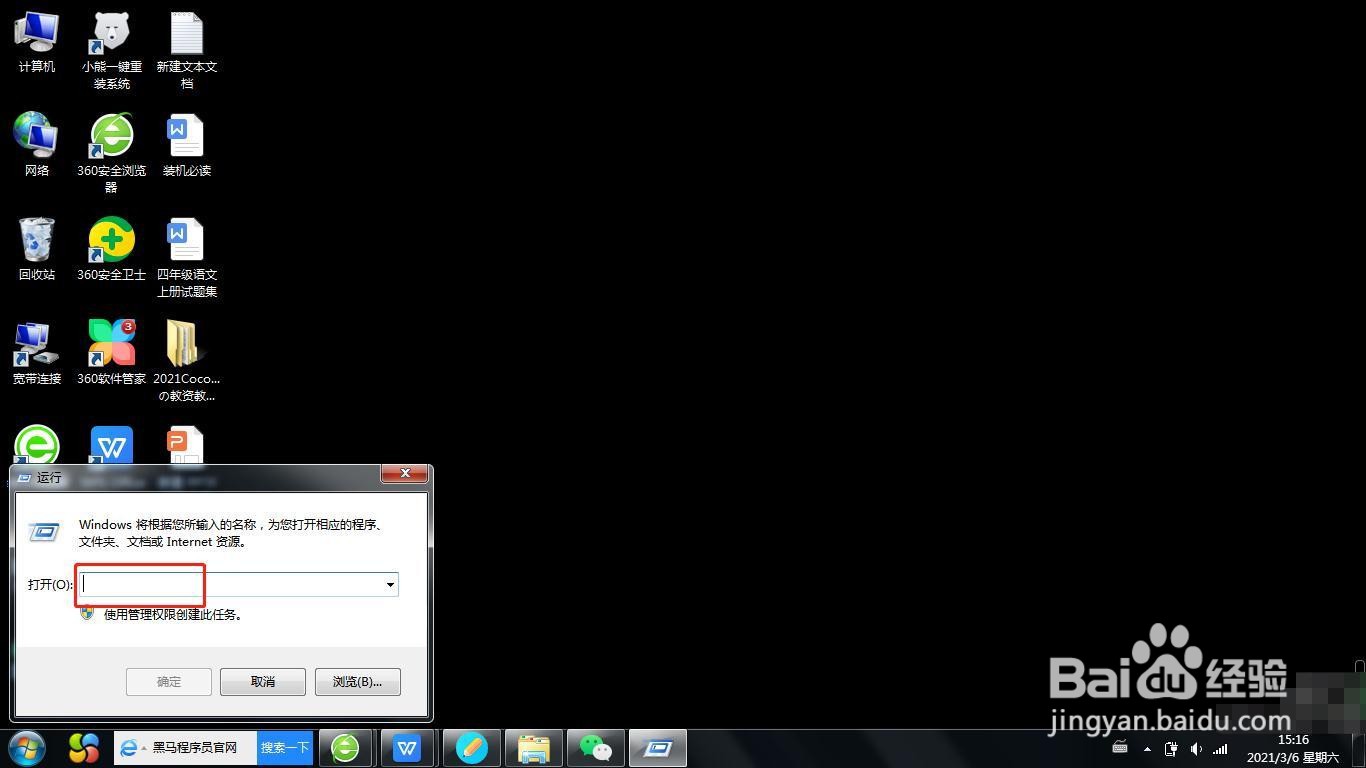Expand the 打开 combo box dropdown arrow
The height and width of the screenshot is (768, 1366).
pyautogui.click(x=390, y=584)
